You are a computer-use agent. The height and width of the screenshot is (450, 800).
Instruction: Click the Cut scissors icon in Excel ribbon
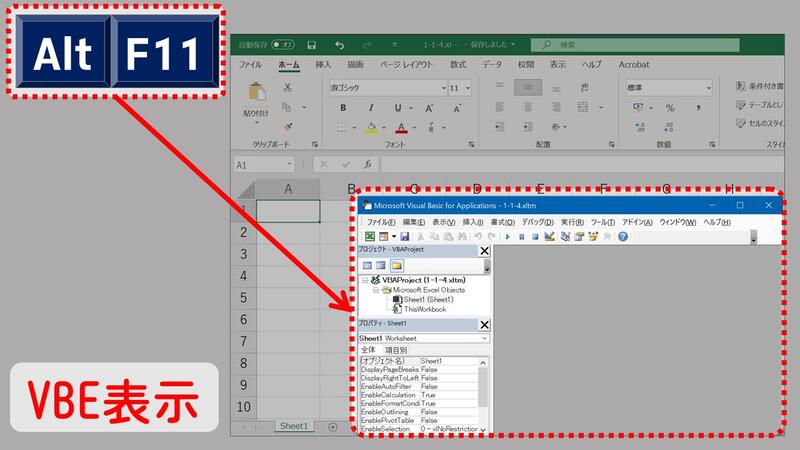tap(288, 87)
